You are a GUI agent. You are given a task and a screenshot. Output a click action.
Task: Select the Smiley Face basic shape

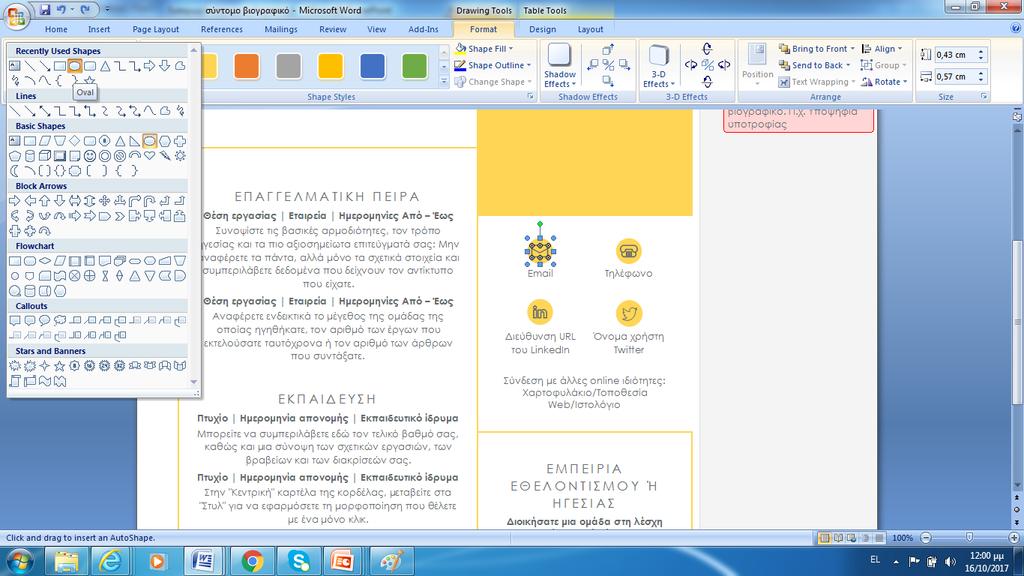pyautogui.click(x=89, y=155)
